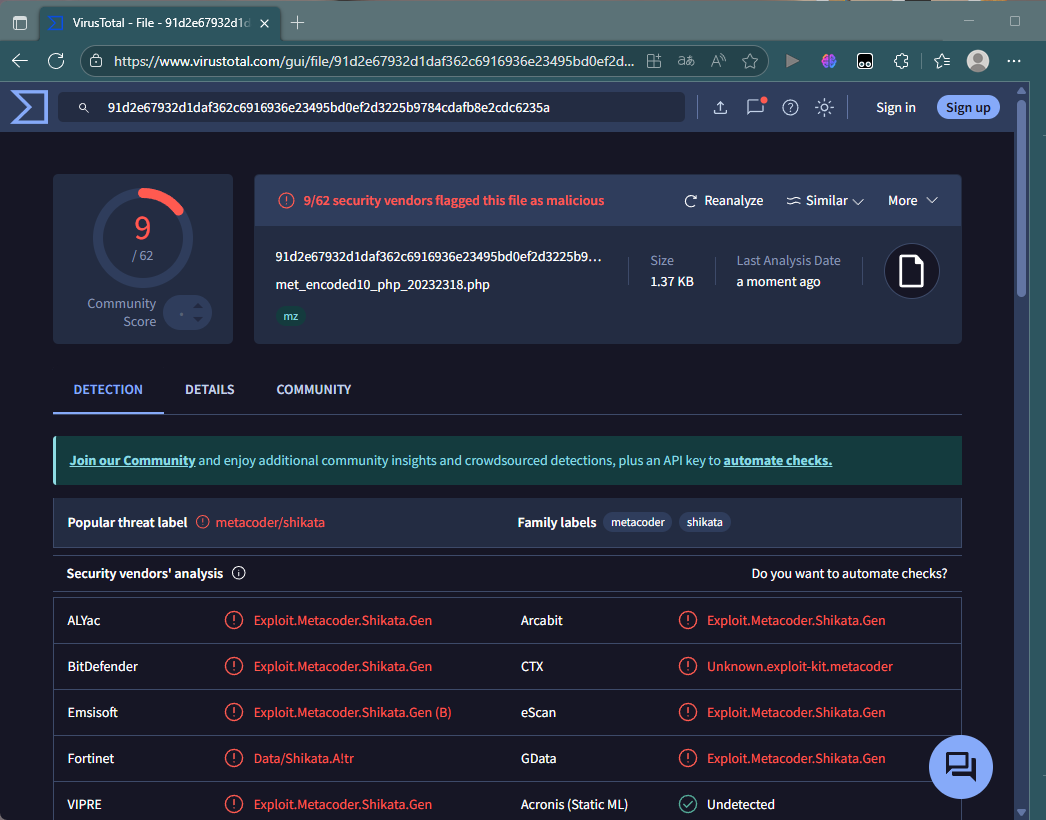Click the CTX result Unknown.exploit-kit.metacoder
1046x820 pixels.
(x=799, y=667)
